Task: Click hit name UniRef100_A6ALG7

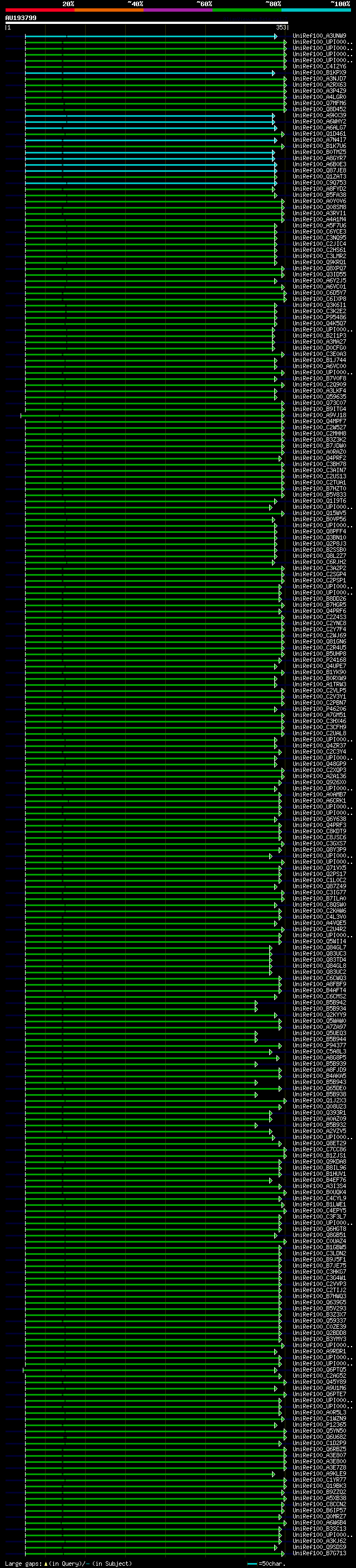Action: pos(319,128)
